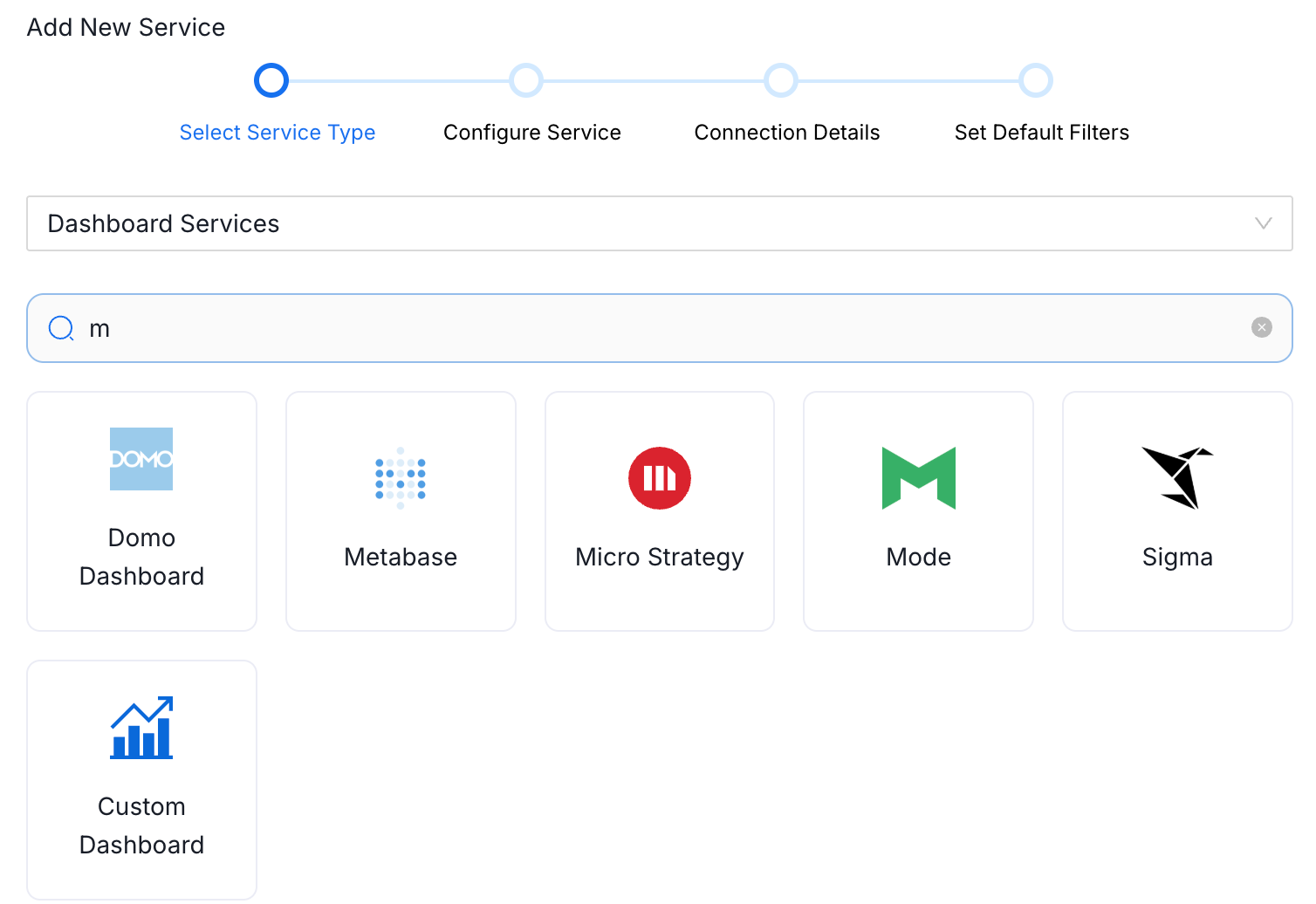Click the "Mode" card label
Viewport: 1316px width, 904px height.
click(x=919, y=557)
